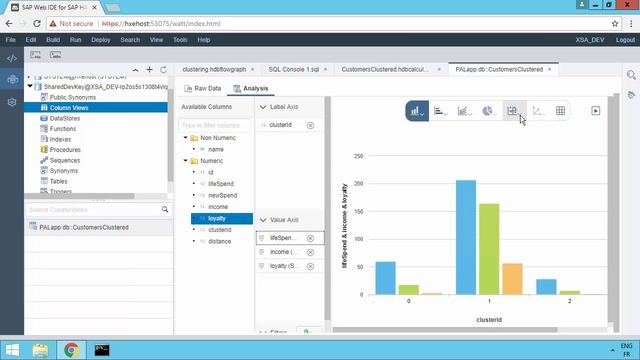Open the database explorer sidebar icon
Screen dimensions: 640x360
point(12,80)
